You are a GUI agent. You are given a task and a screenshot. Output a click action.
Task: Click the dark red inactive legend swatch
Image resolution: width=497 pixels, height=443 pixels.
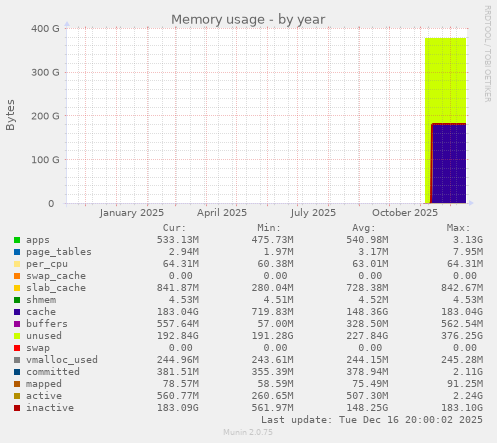click(x=17, y=408)
